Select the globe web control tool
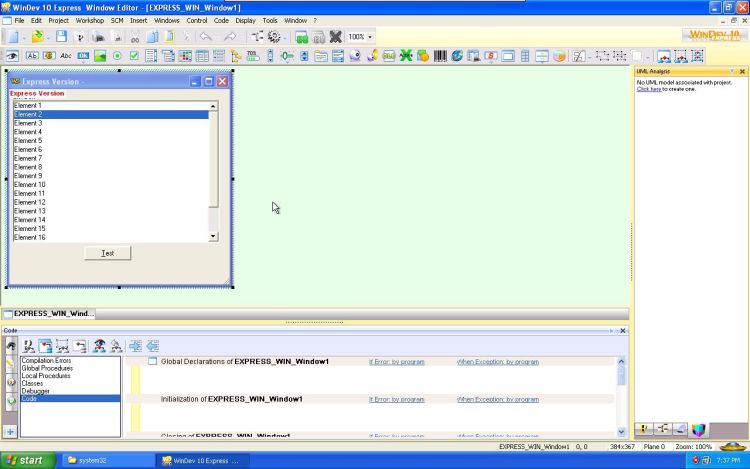This screenshot has width=750, height=469. click(x=457, y=56)
